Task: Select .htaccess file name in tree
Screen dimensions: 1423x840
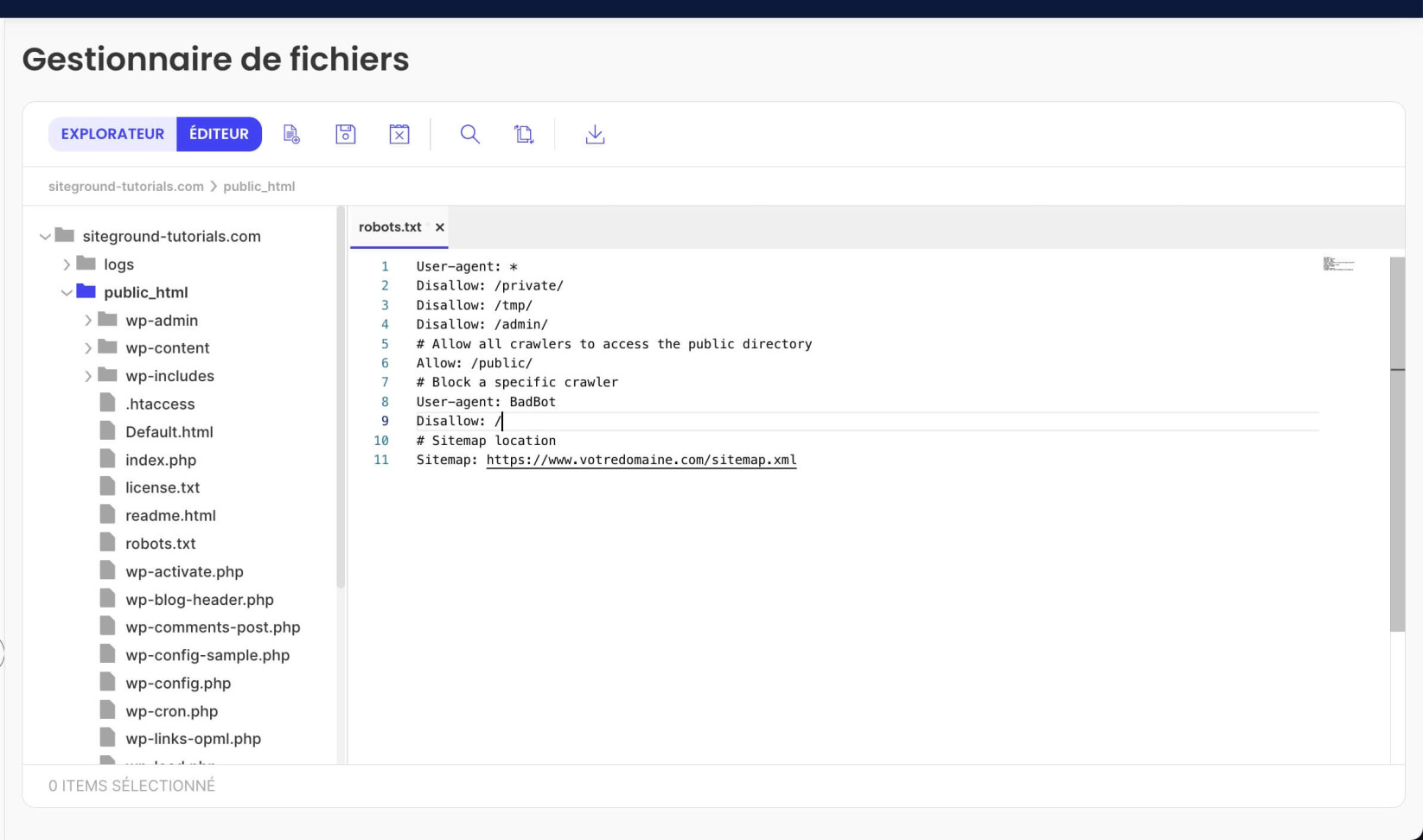Action: click(160, 404)
